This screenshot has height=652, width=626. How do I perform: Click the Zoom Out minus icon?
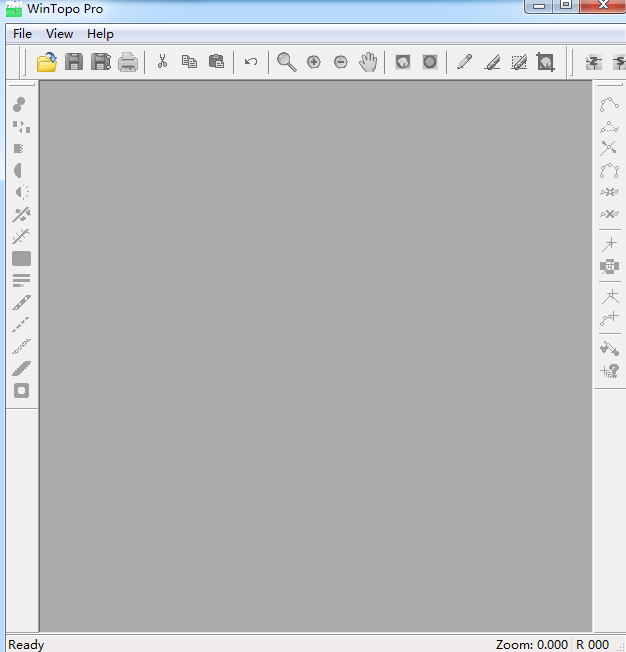point(341,62)
